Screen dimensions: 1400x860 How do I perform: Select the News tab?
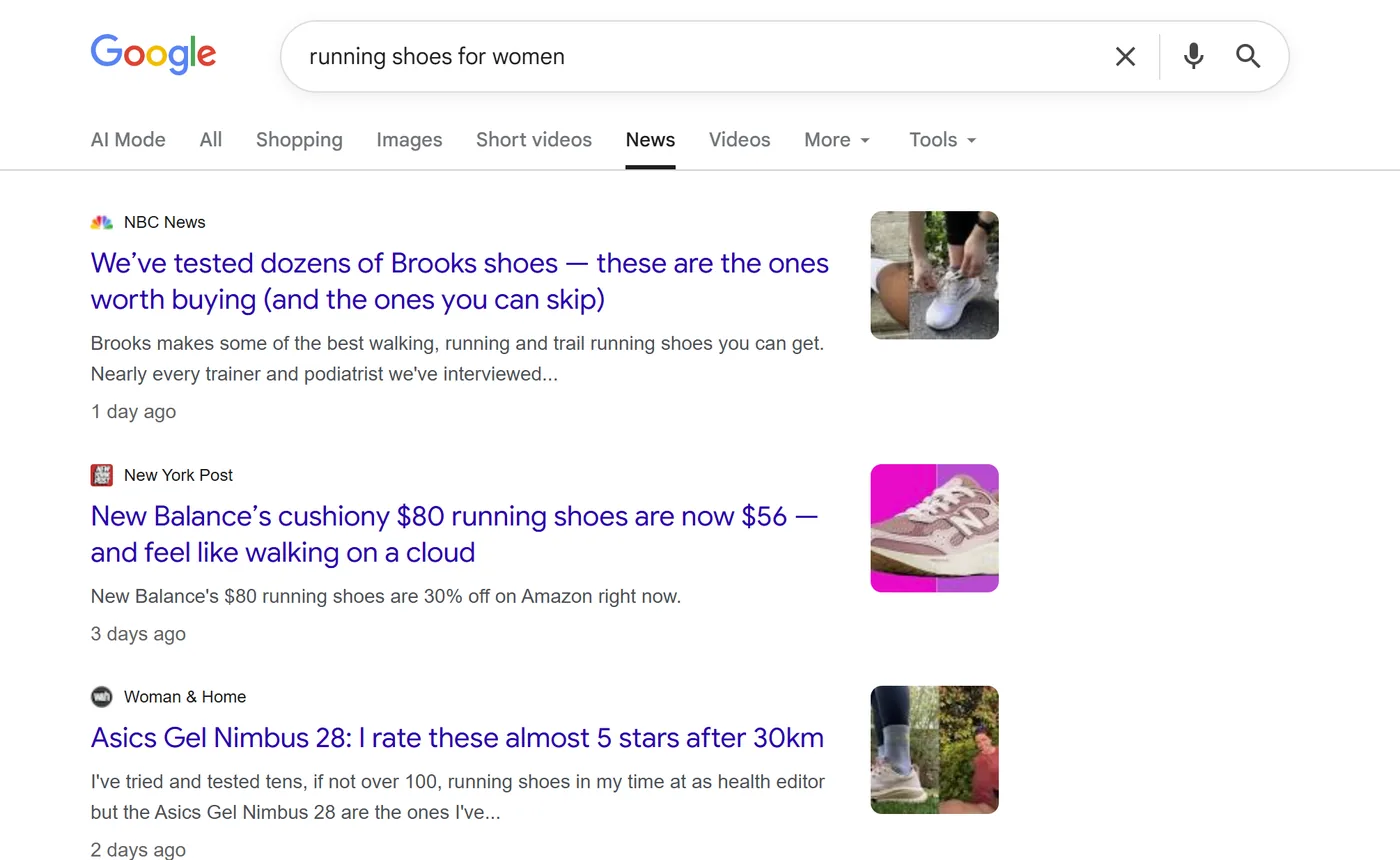pos(650,140)
